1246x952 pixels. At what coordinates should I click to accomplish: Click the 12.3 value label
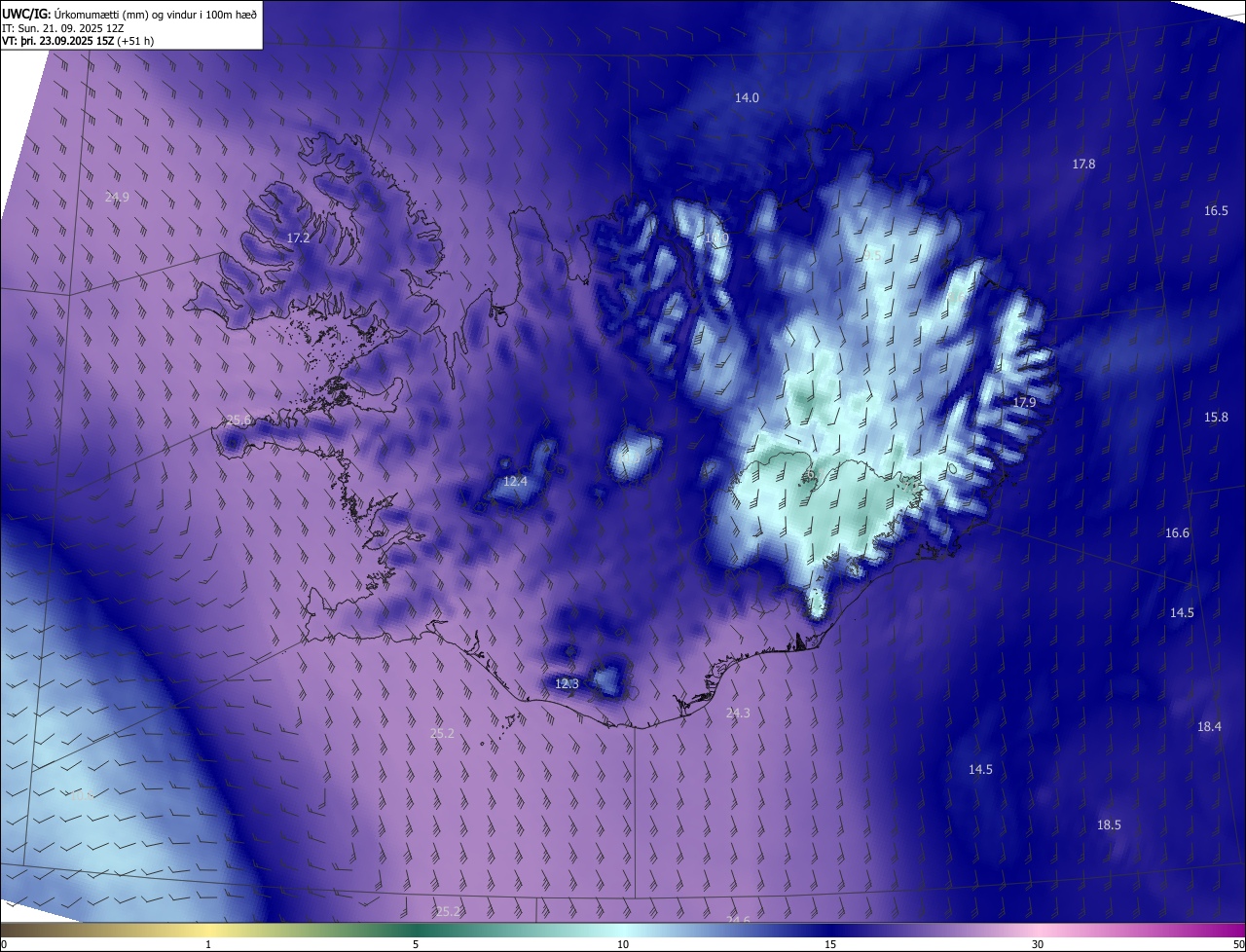click(x=567, y=684)
